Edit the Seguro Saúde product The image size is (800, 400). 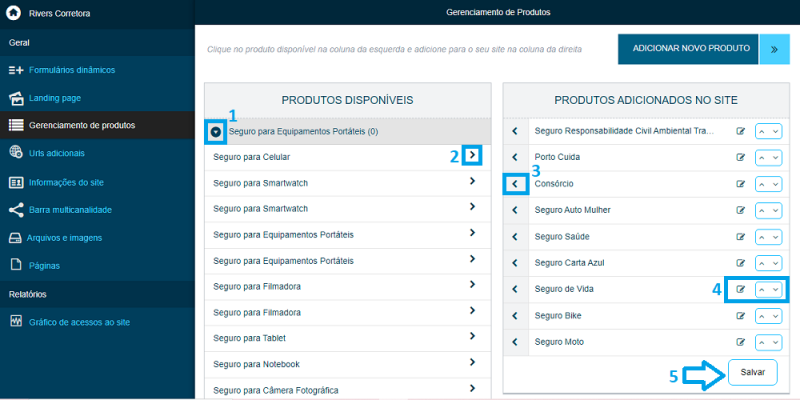coord(740,237)
